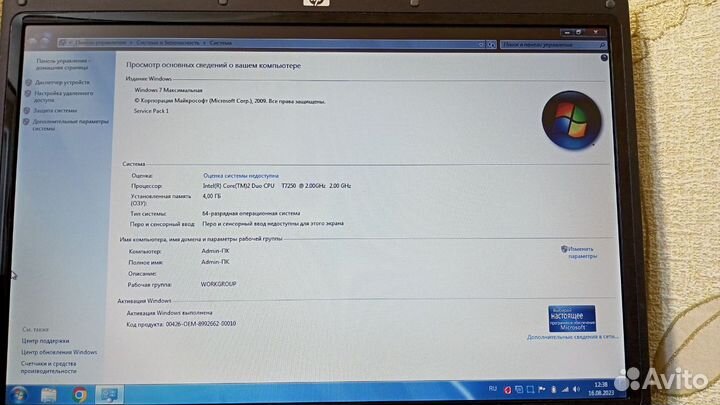This screenshot has height=405, width=720.
Task: Click the product ID '00426-OEM-8992662-00010'
Action: tap(201, 324)
